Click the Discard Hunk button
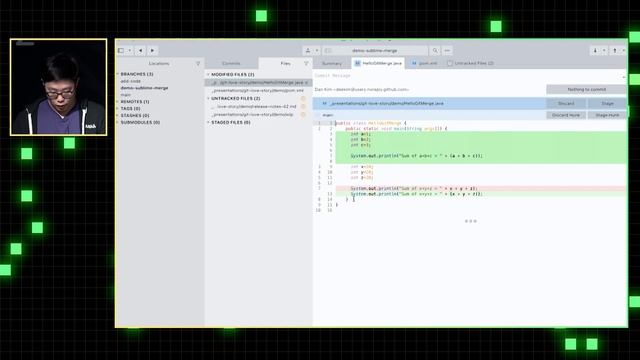The width and height of the screenshot is (640, 360). (x=566, y=116)
